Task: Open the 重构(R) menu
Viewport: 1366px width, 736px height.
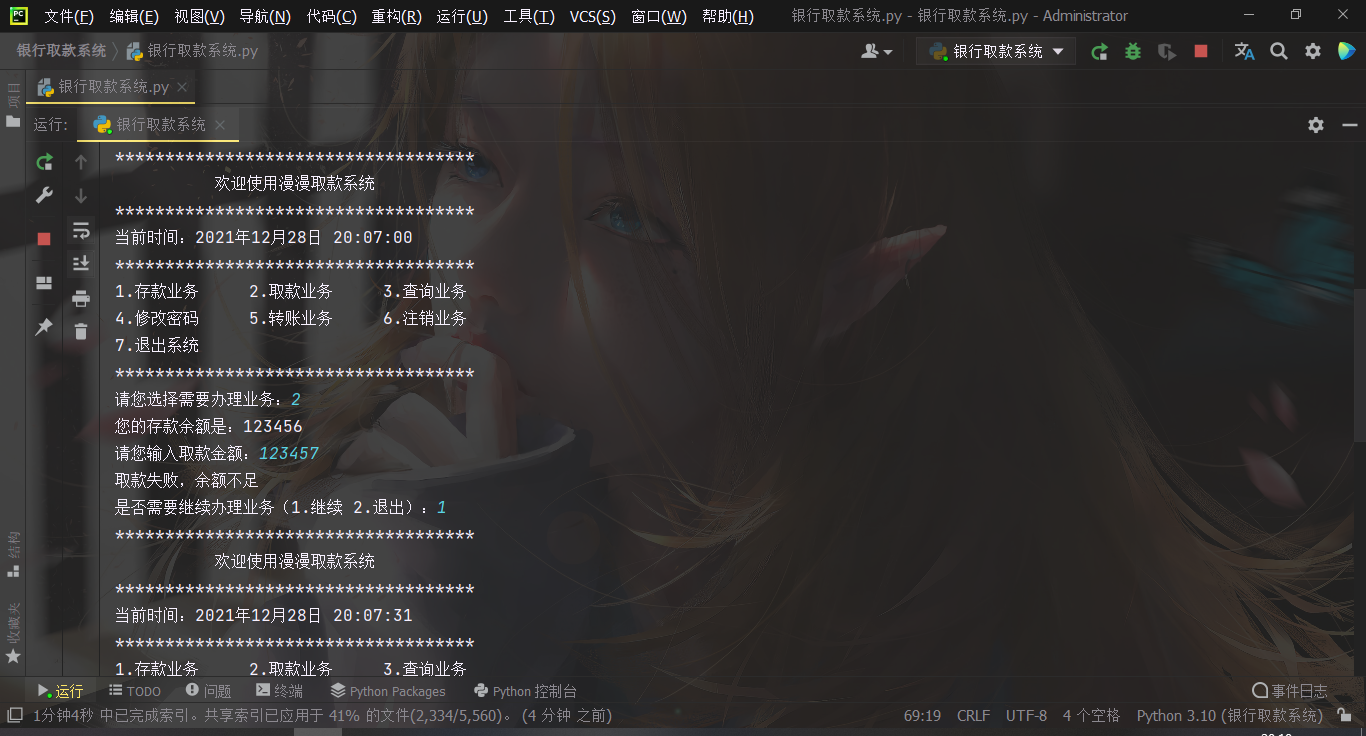Action: click(x=396, y=16)
